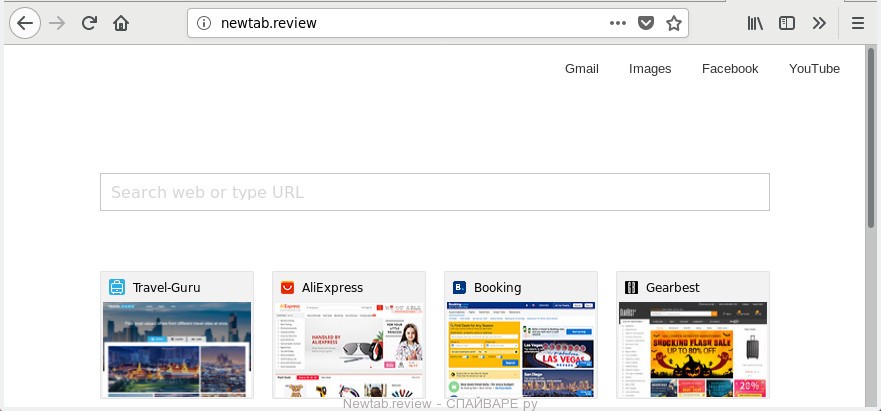Open the AliExpress tile title
This screenshot has width=881, height=411.
click(332, 287)
